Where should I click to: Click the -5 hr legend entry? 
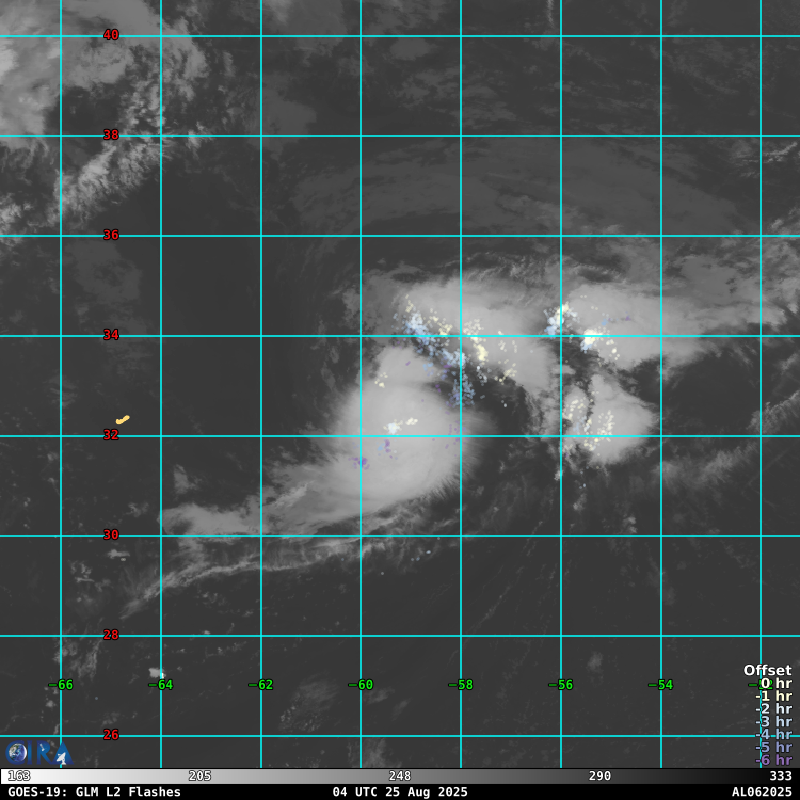pos(773,747)
